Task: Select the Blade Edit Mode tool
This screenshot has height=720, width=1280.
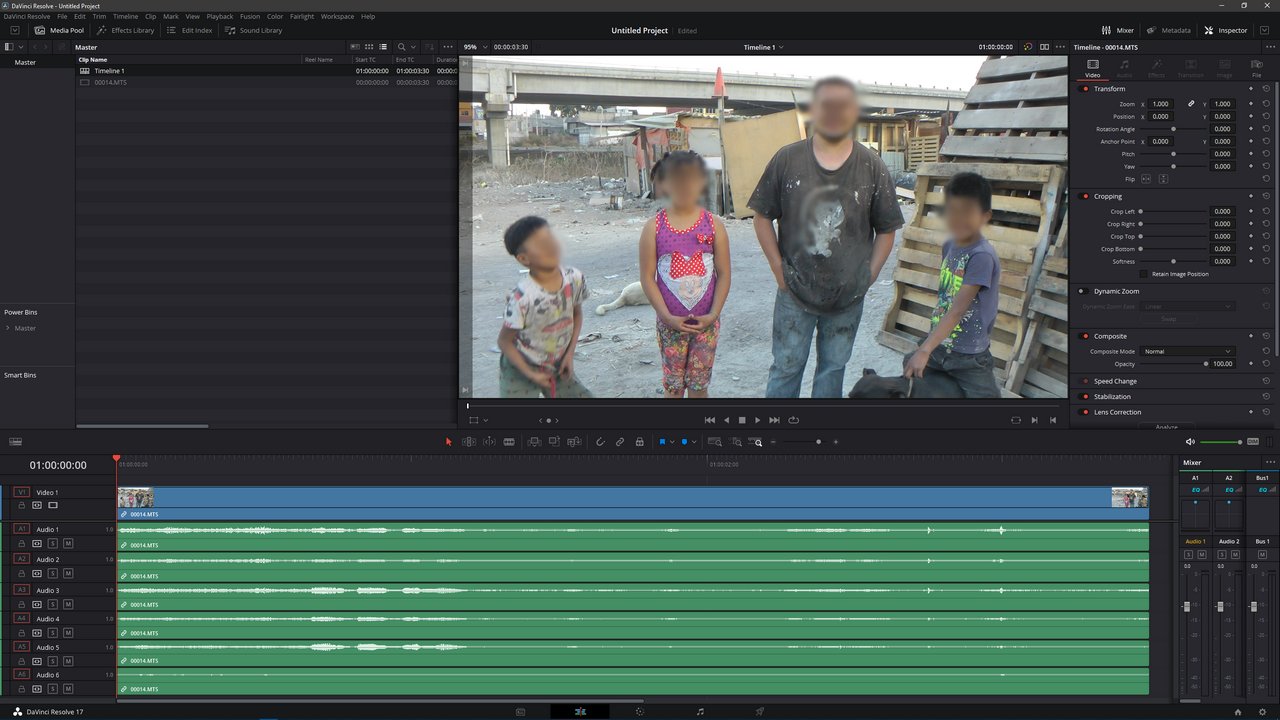Action: 509,441
